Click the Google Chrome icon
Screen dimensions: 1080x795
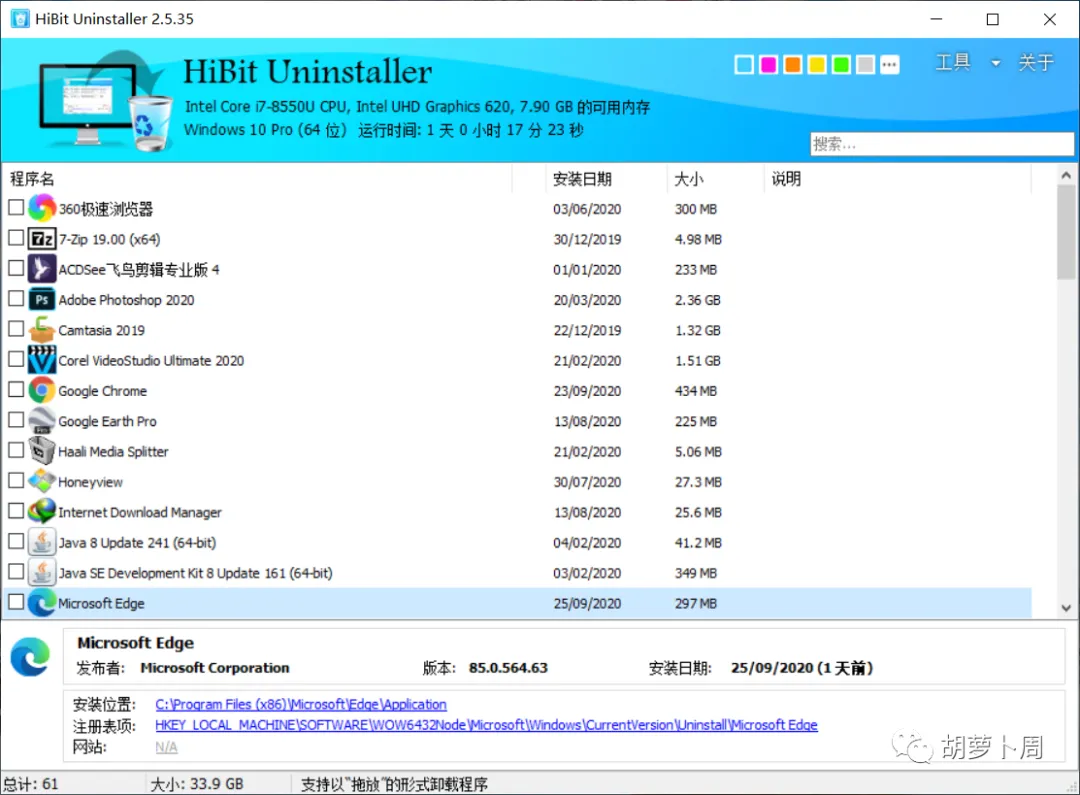[41, 390]
